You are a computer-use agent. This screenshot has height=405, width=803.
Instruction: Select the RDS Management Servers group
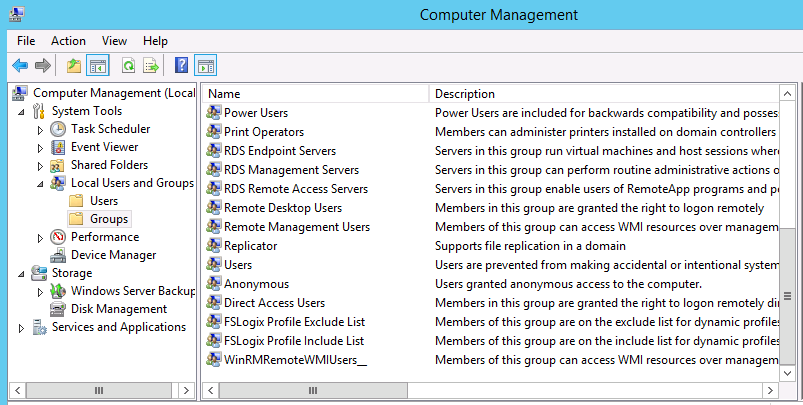click(x=291, y=170)
